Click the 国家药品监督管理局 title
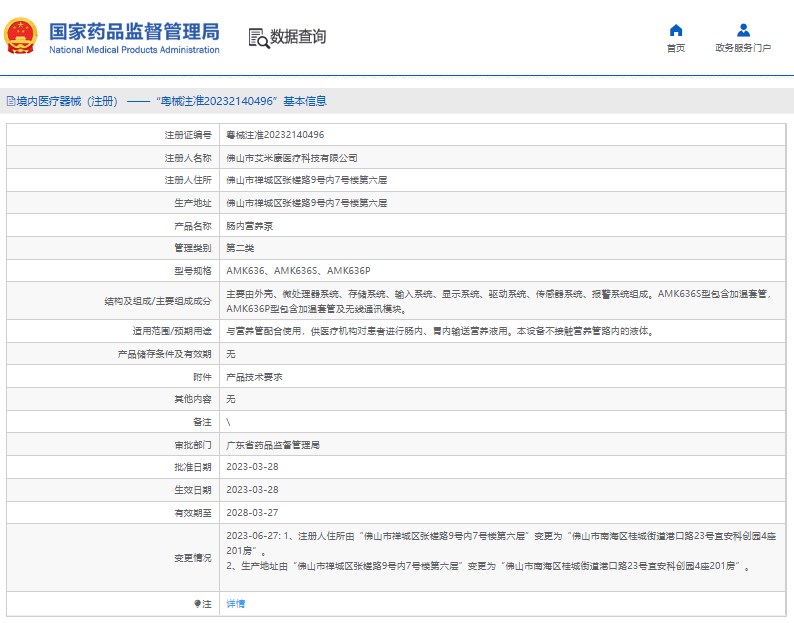 (x=134, y=31)
